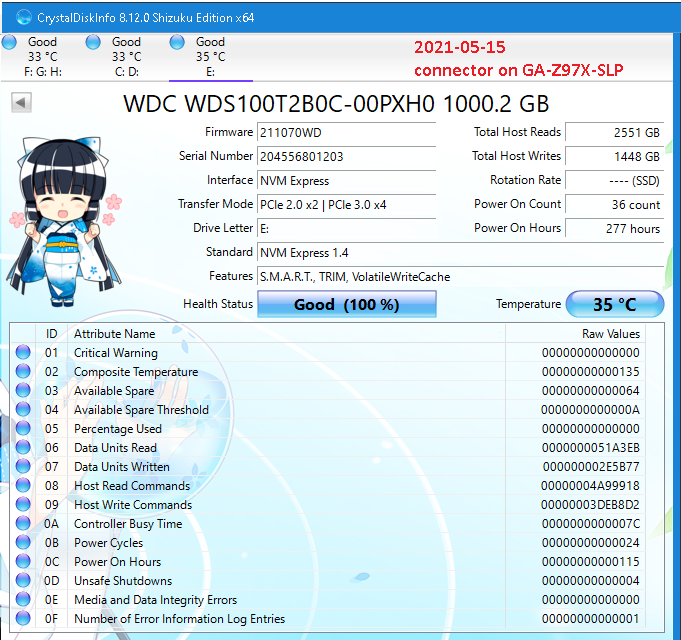Image resolution: width=681 pixels, height=640 pixels.
Task: Select the Data Units Read attribute name
Action: click(115, 448)
